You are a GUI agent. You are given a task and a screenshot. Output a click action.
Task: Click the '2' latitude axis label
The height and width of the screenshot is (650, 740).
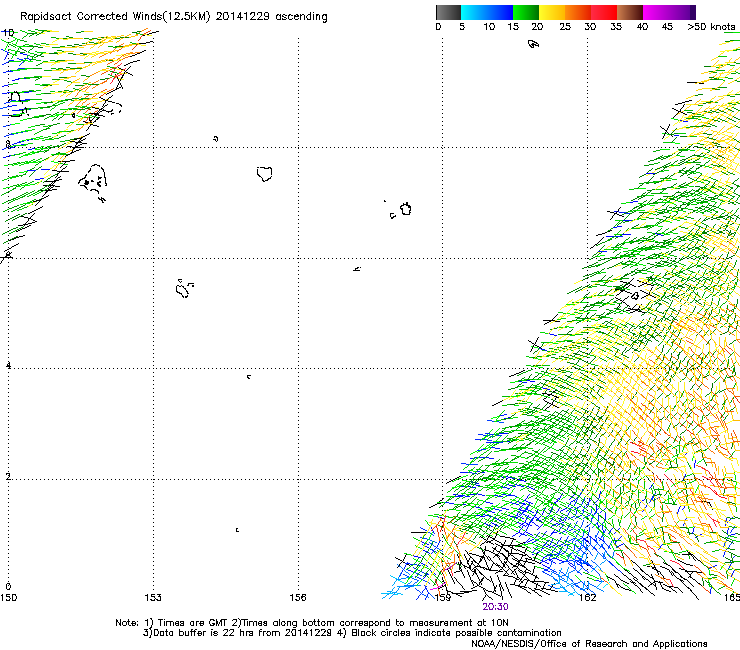(x=8, y=477)
